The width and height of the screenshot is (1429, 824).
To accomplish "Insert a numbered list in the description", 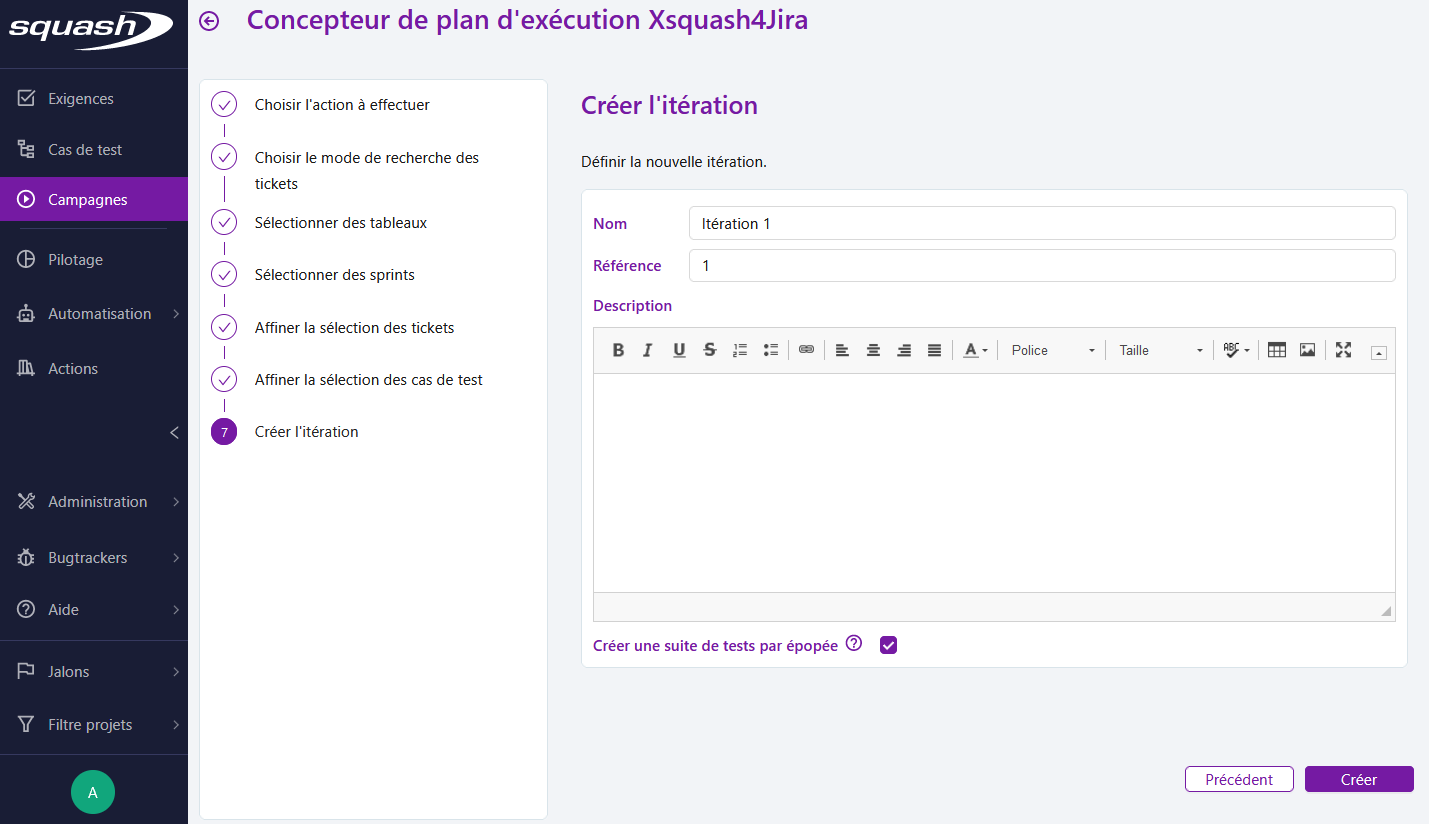I will [x=740, y=350].
